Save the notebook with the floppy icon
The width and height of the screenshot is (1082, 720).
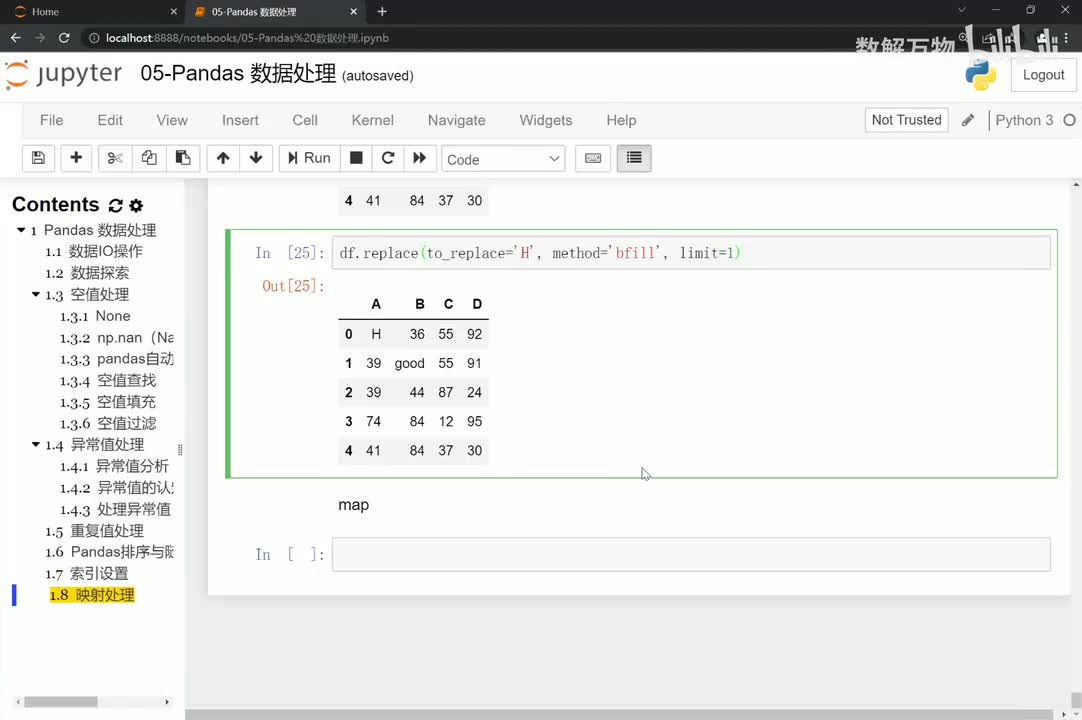pyautogui.click(x=39, y=158)
